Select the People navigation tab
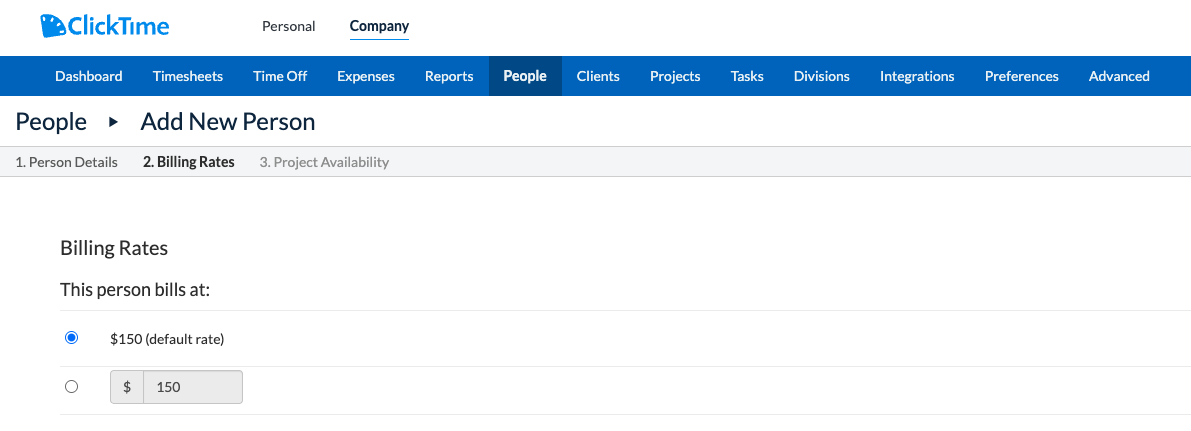1191x431 pixels. click(x=525, y=76)
